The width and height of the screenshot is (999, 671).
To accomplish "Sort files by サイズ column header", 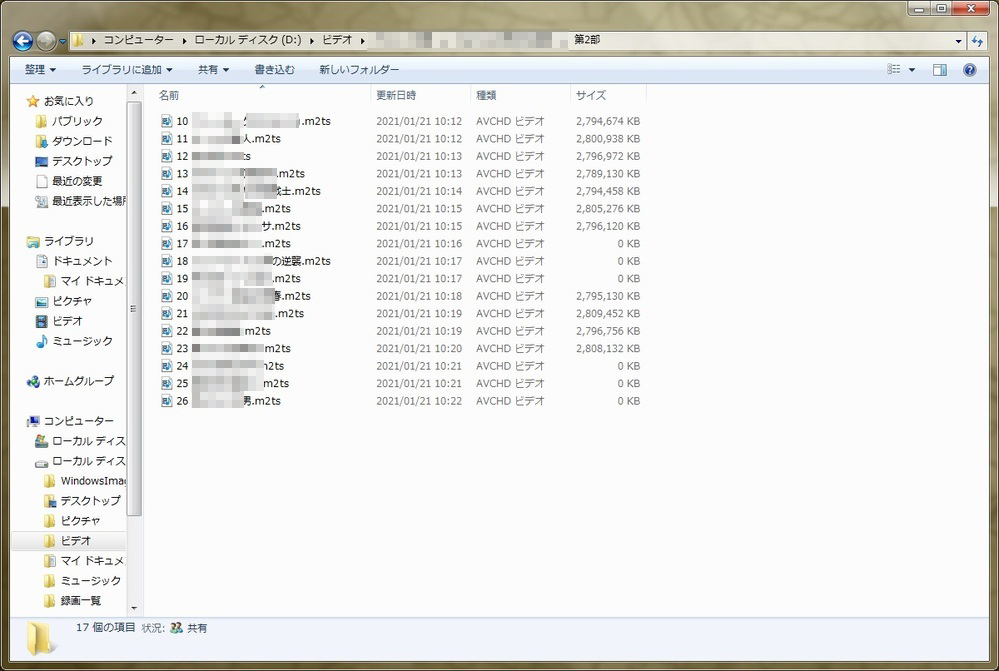I will coord(591,96).
